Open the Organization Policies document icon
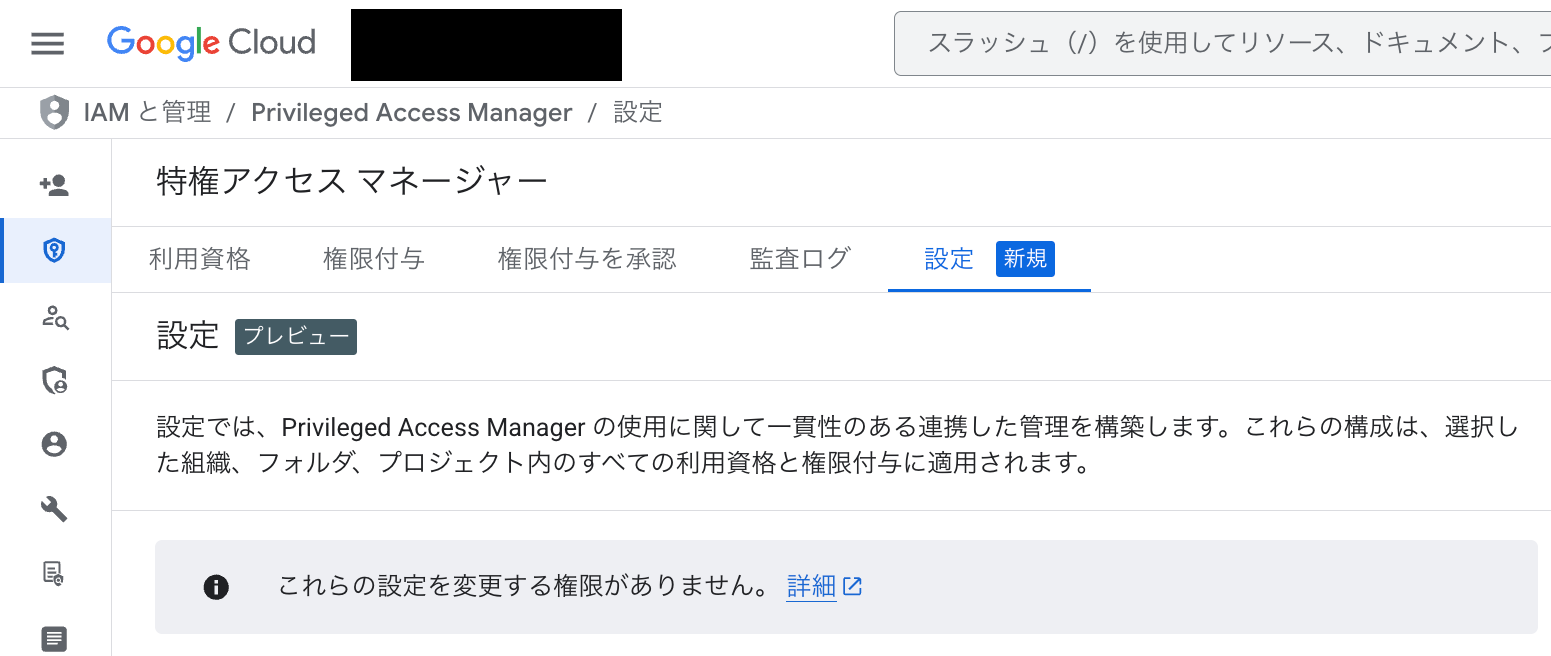The width and height of the screenshot is (1551, 656). pyautogui.click(x=55, y=574)
